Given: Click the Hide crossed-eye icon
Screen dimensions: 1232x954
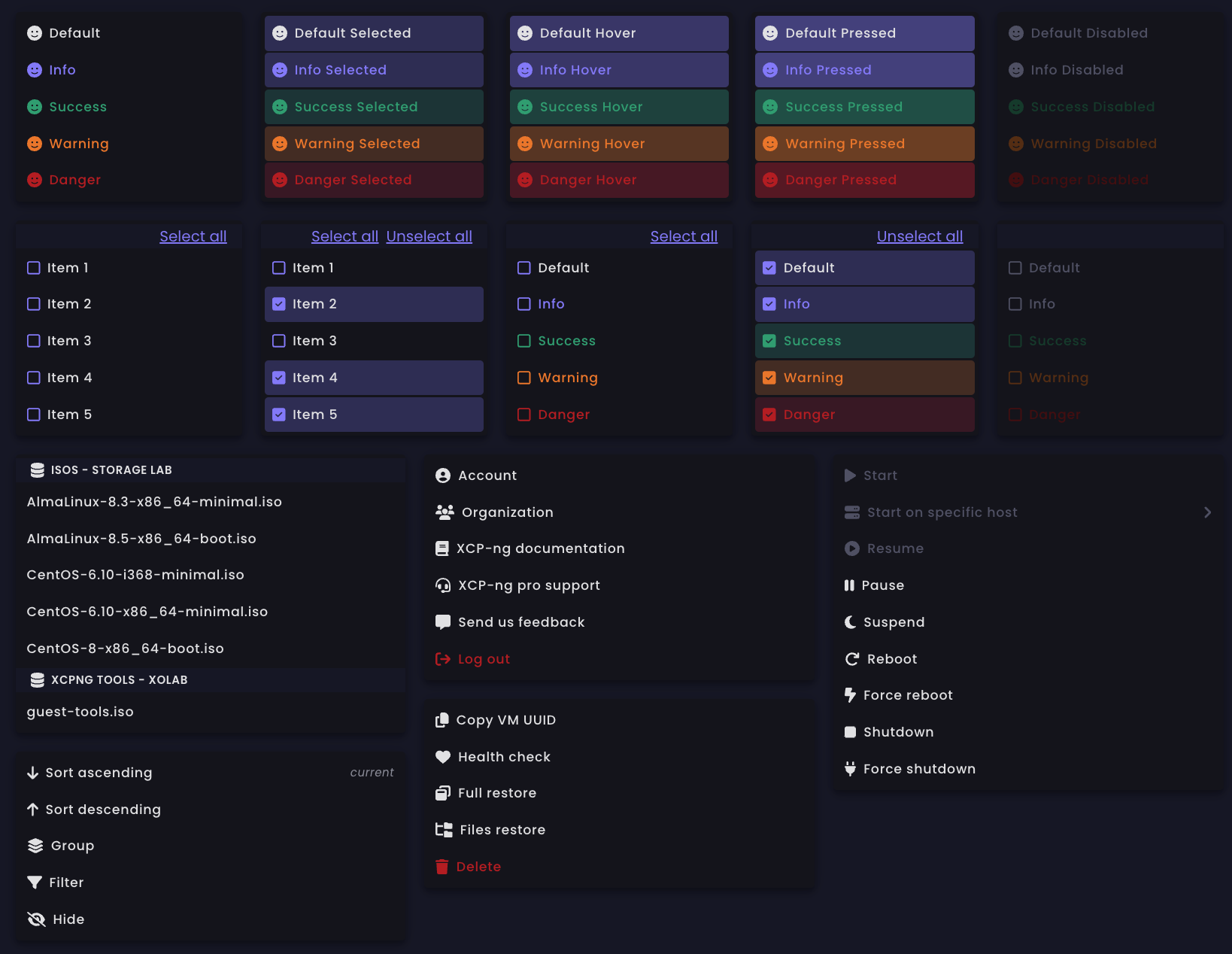Looking at the screenshot, I should pyautogui.click(x=36, y=919).
